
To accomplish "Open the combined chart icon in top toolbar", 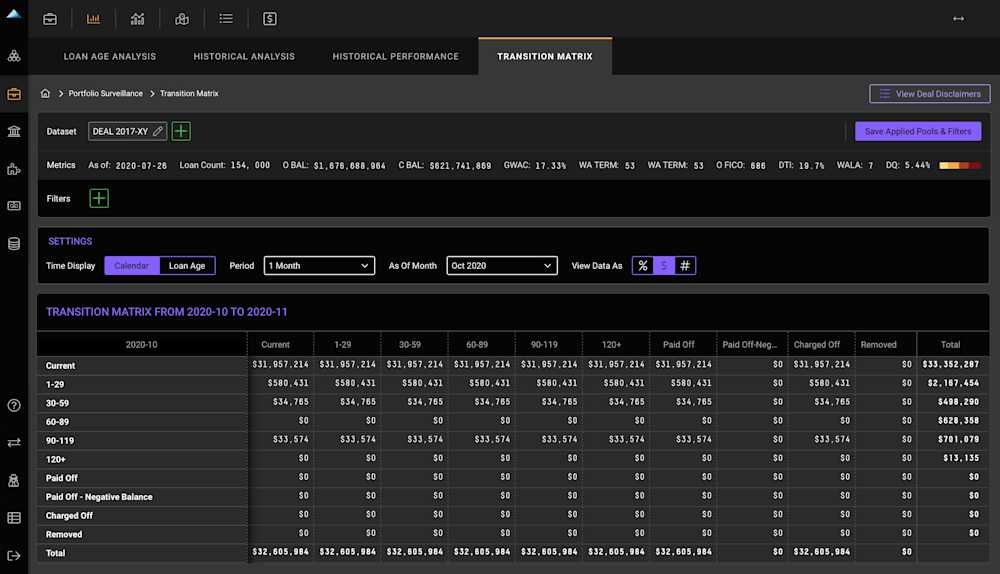I will tap(137, 19).
